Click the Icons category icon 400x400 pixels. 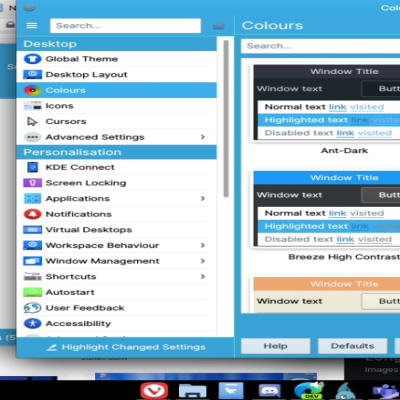pyautogui.click(x=32, y=106)
